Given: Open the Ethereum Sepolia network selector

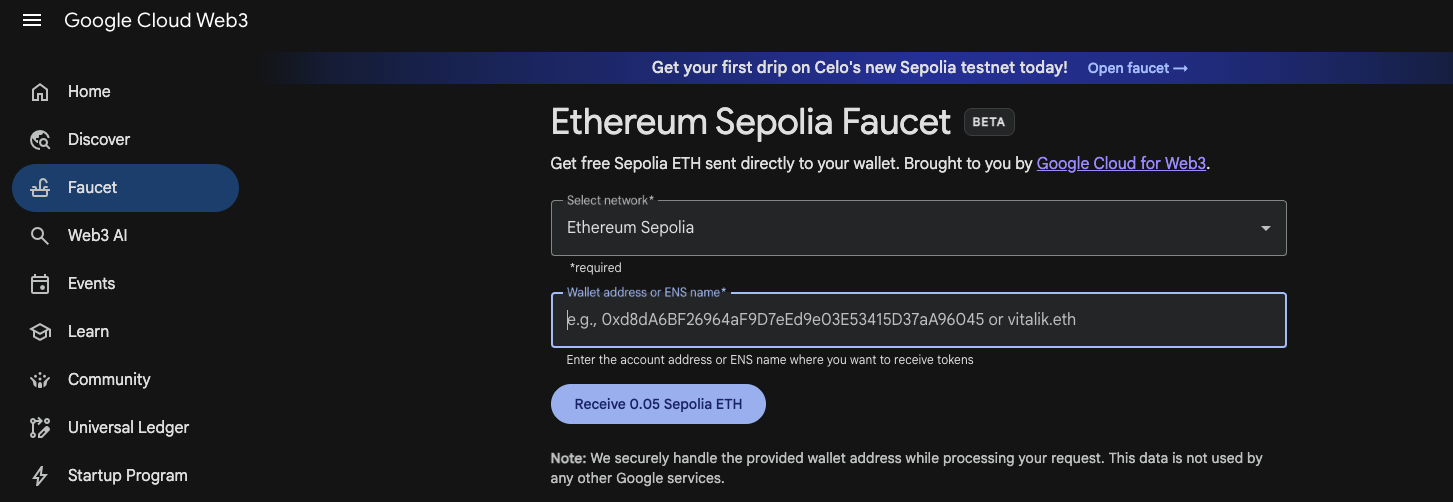Looking at the screenshot, I should pos(900,228).
